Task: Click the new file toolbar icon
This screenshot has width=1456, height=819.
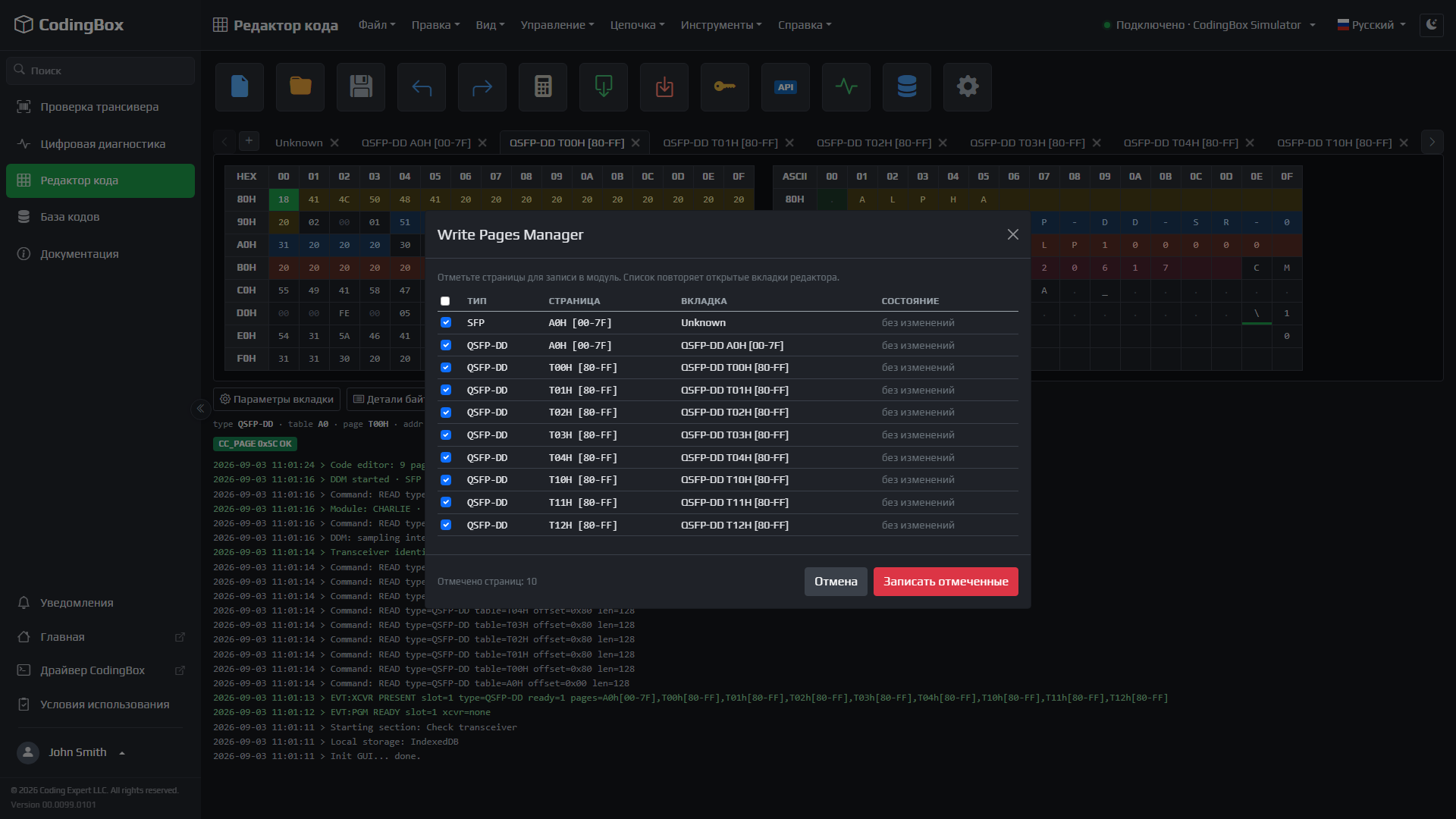Action: pyautogui.click(x=240, y=86)
